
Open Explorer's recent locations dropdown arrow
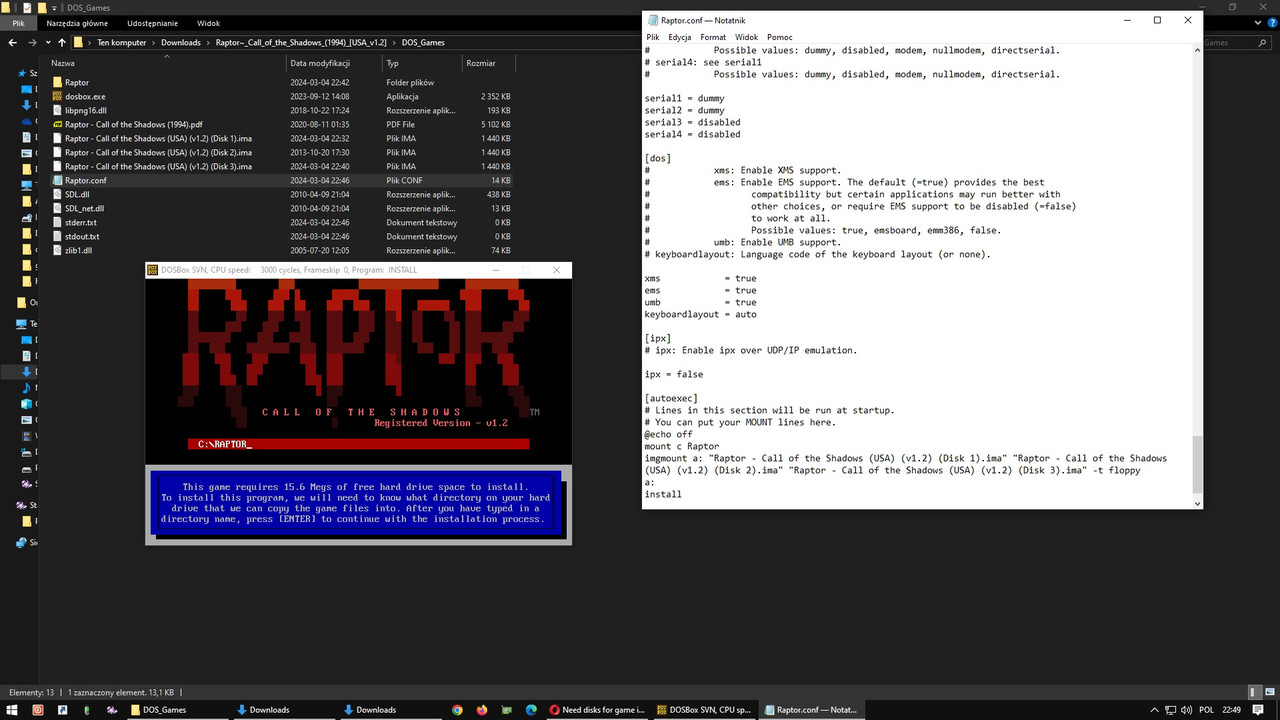point(48,43)
